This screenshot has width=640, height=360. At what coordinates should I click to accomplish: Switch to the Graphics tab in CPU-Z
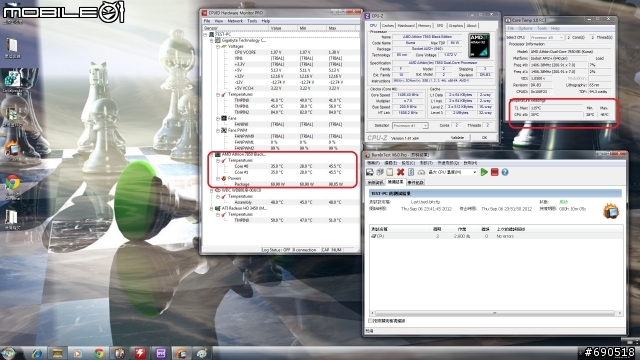[x=456, y=26]
